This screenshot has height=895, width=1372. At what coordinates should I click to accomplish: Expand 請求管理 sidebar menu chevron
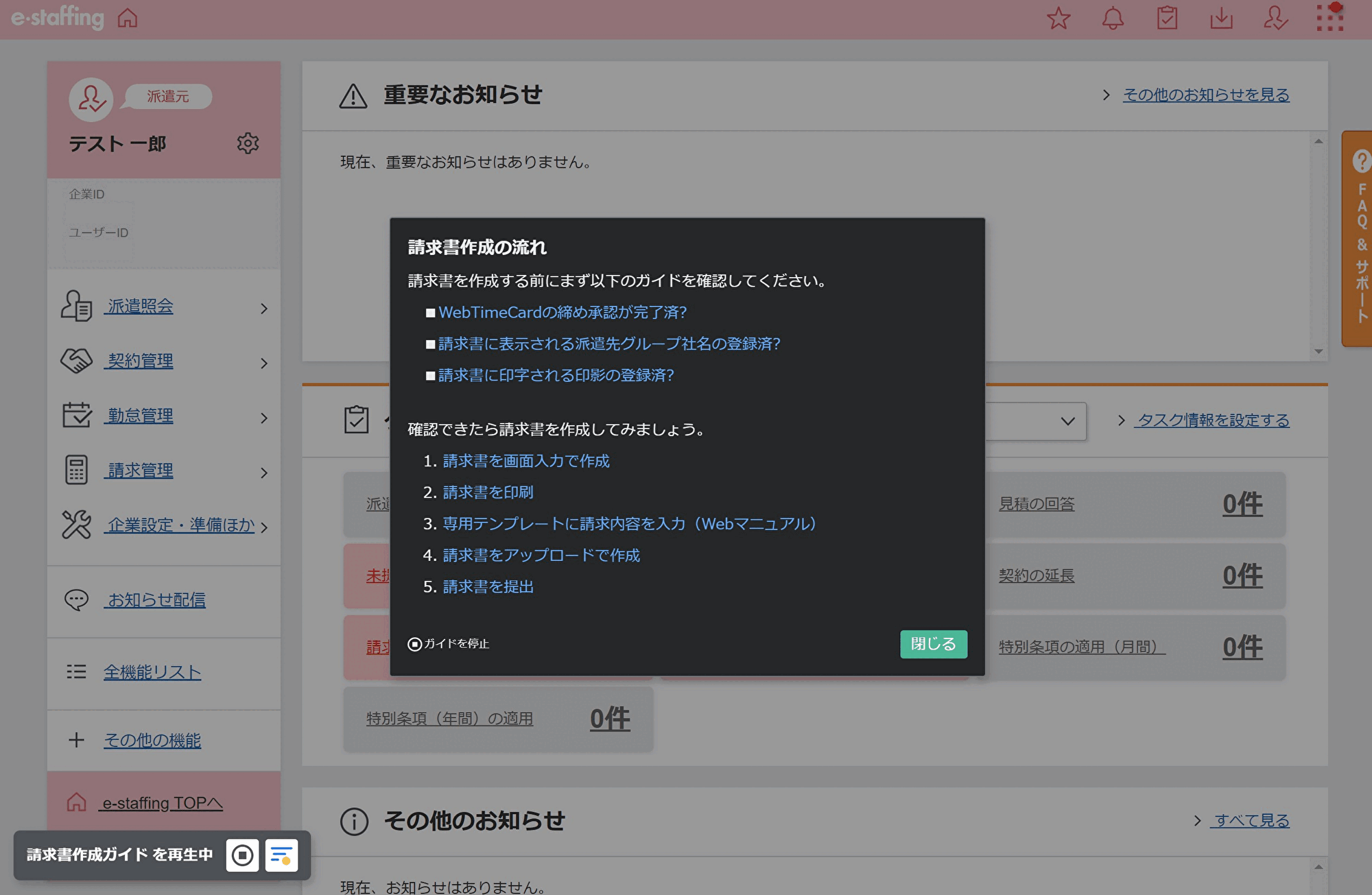pyautogui.click(x=264, y=473)
